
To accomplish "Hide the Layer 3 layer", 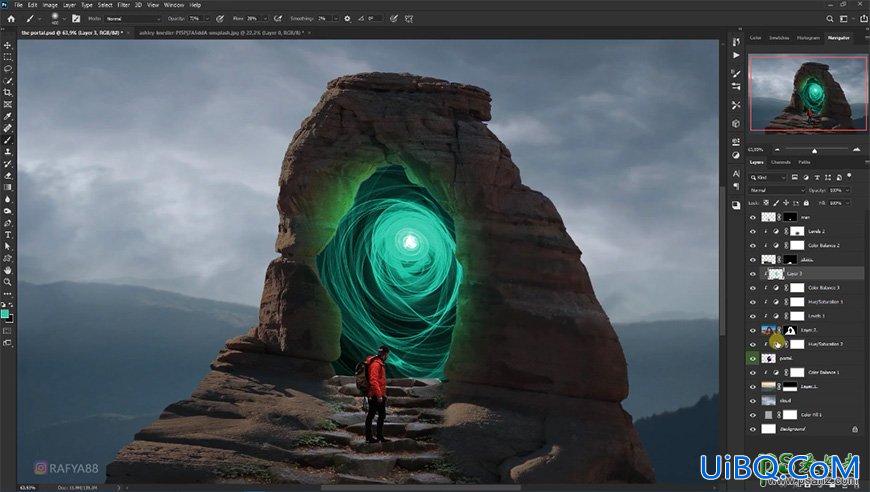I will pos(753,273).
